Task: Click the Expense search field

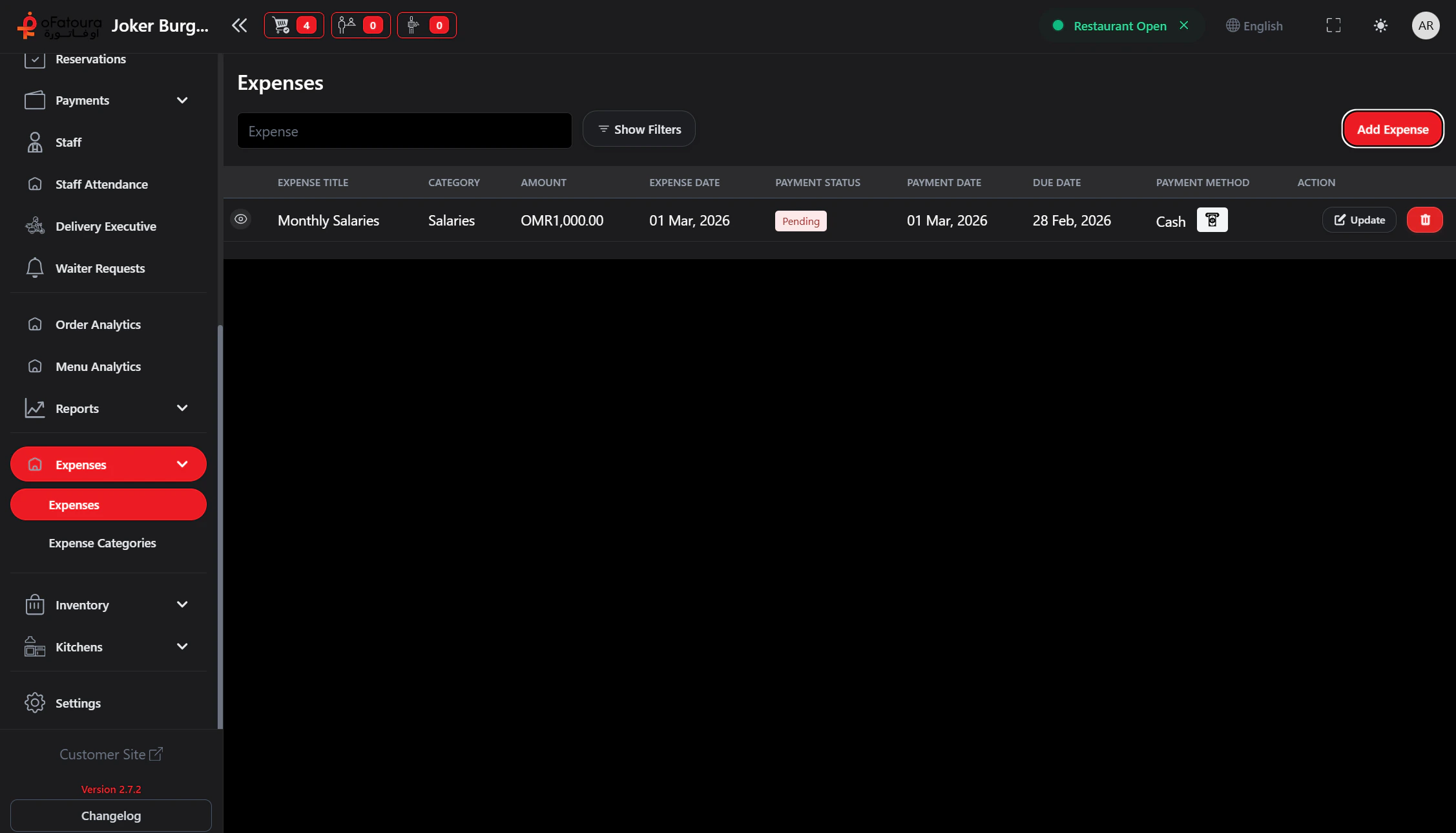Action: tap(404, 131)
